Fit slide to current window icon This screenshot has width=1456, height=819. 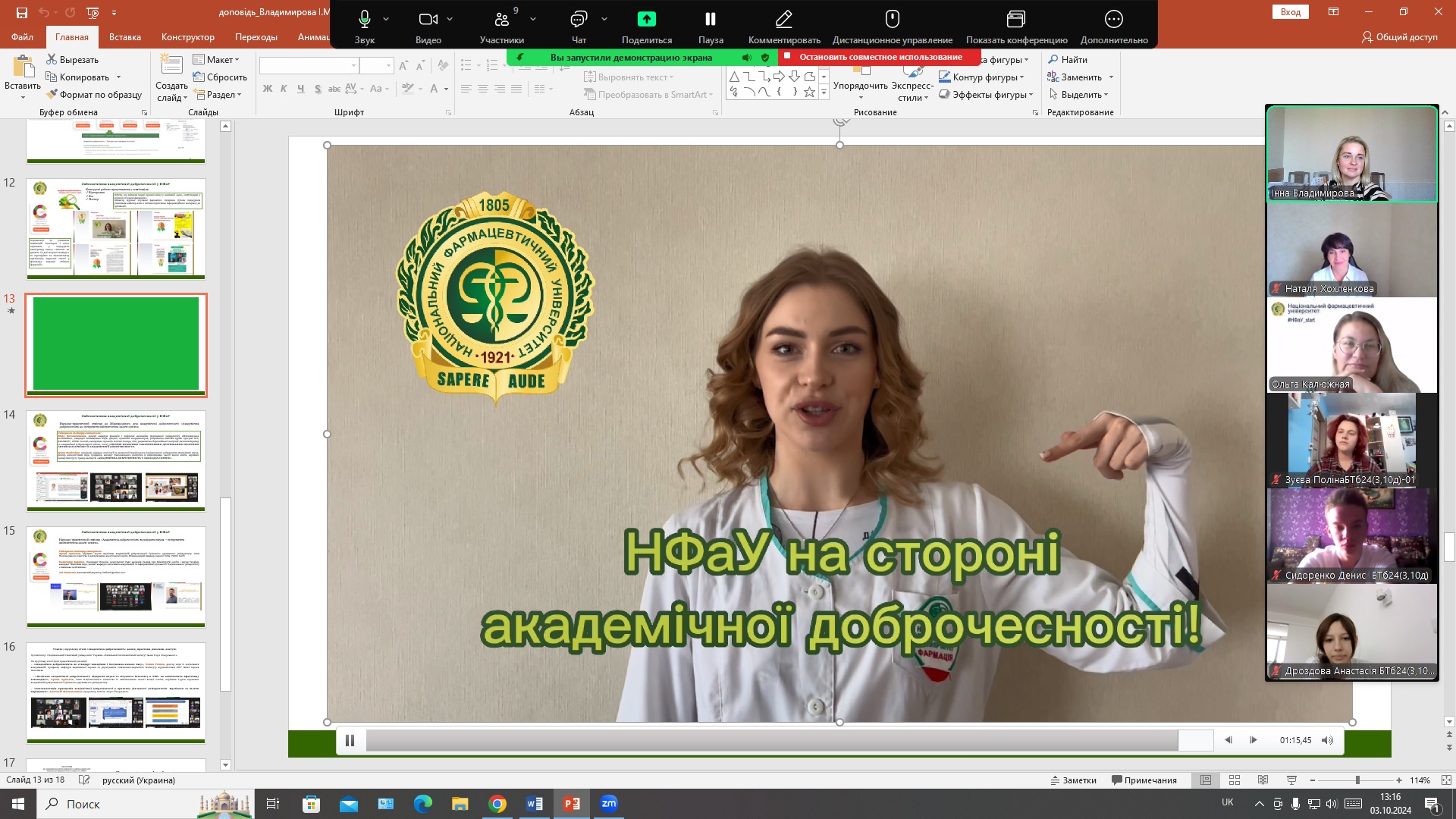click(x=1446, y=780)
